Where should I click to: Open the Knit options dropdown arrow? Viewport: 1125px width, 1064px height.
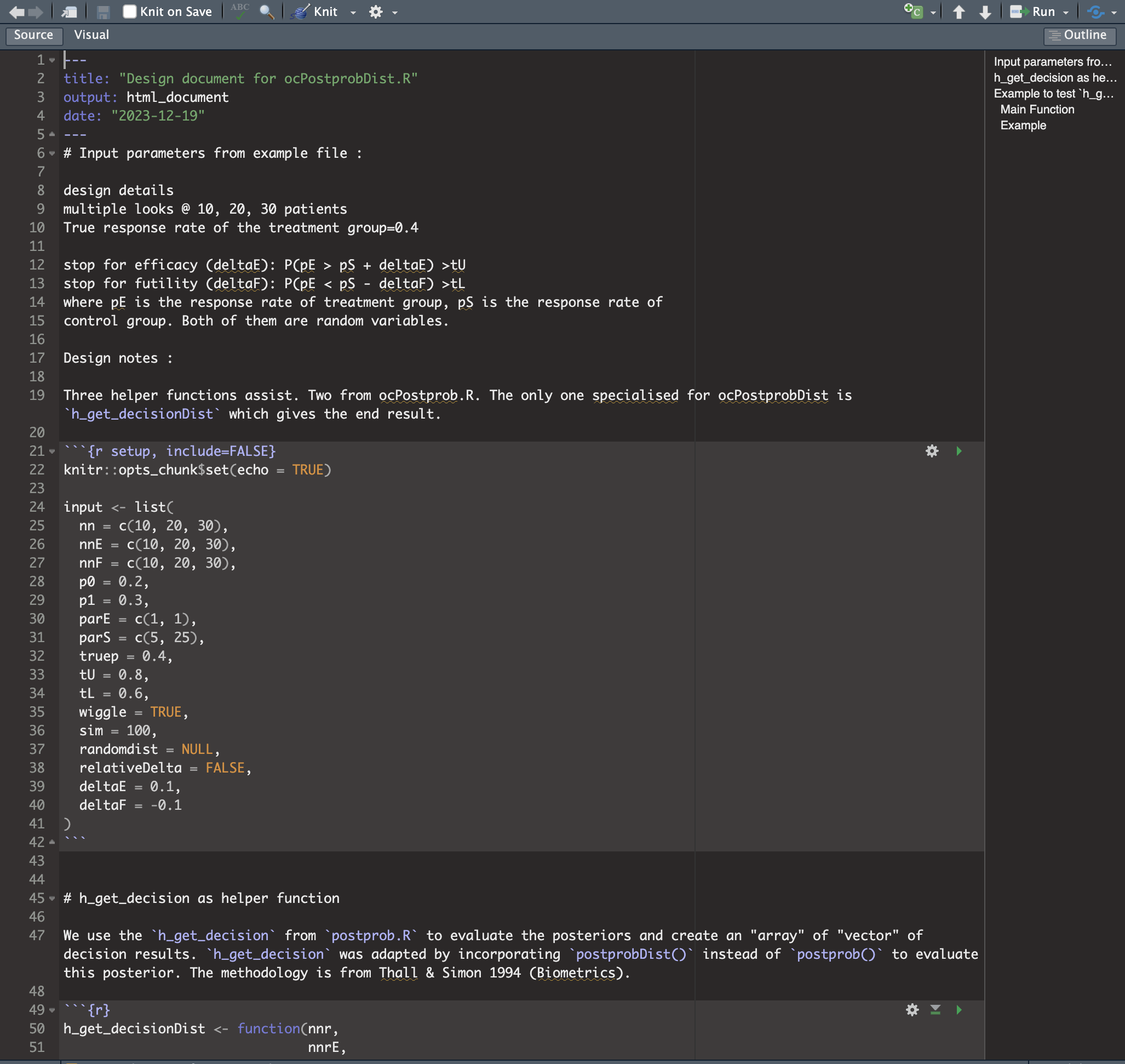tap(353, 12)
